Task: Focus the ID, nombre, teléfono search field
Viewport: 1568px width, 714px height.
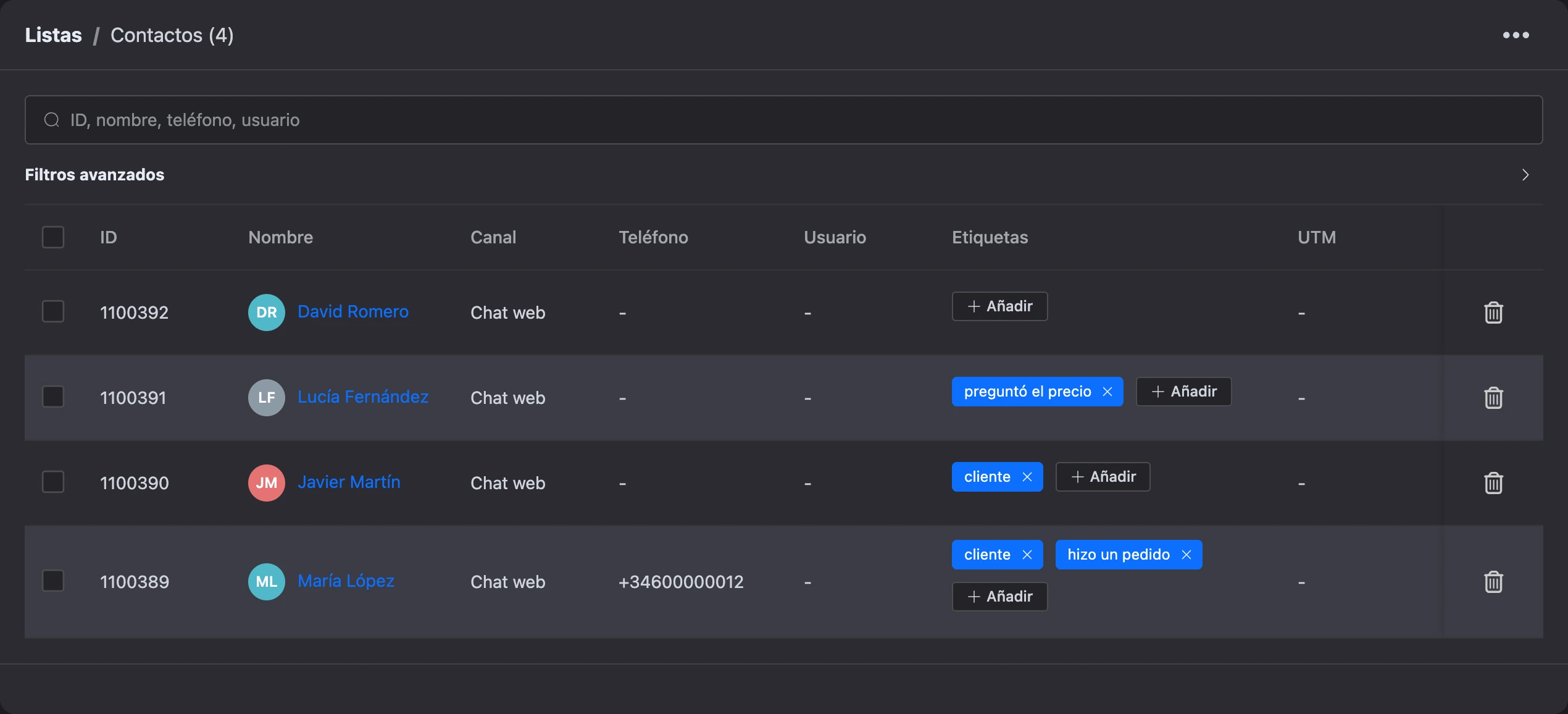Action: pyautogui.click(x=783, y=120)
